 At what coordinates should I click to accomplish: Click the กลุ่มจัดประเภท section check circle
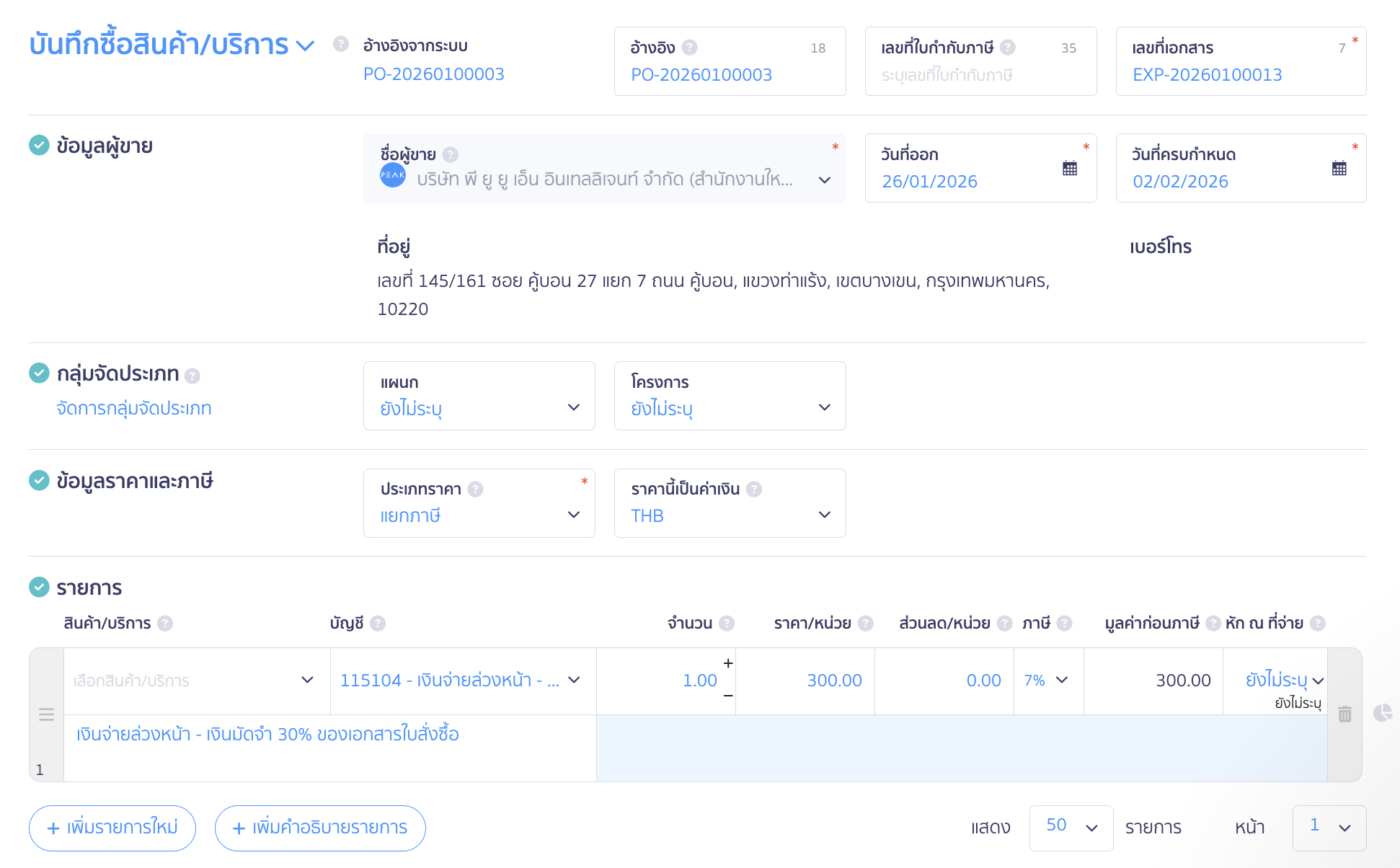[39, 373]
